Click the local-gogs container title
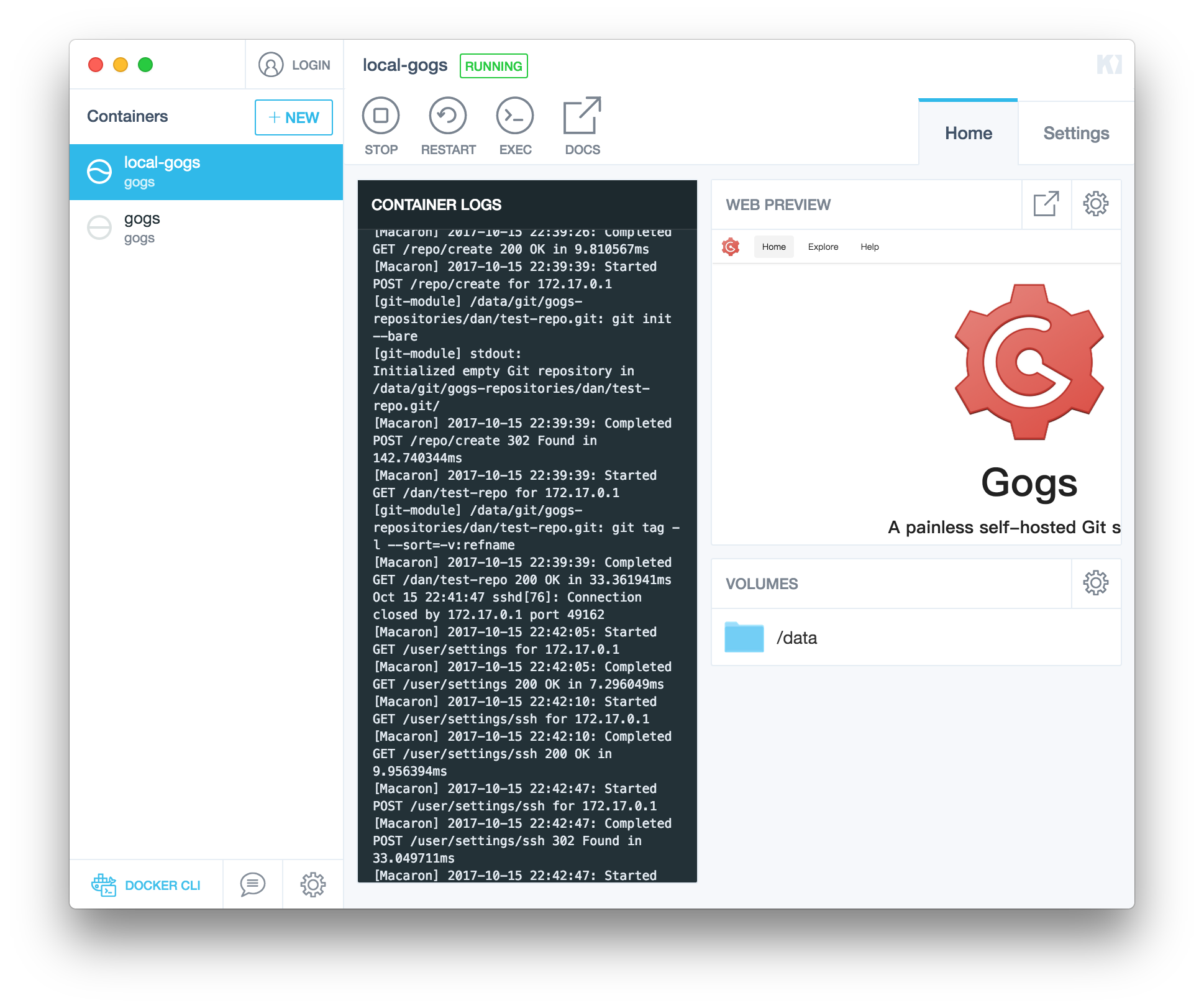The width and height of the screenshot is (1204, 1008). click(404, 65)
